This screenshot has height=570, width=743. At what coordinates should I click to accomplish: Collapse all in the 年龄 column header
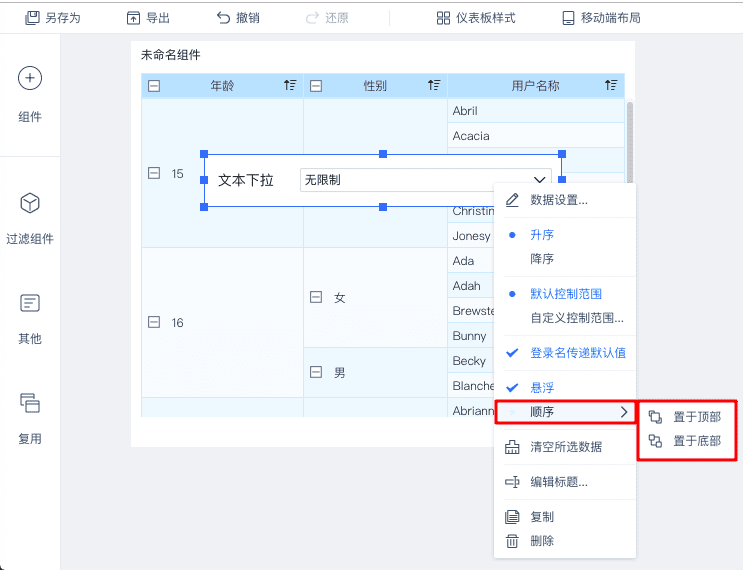coord(154,86)
